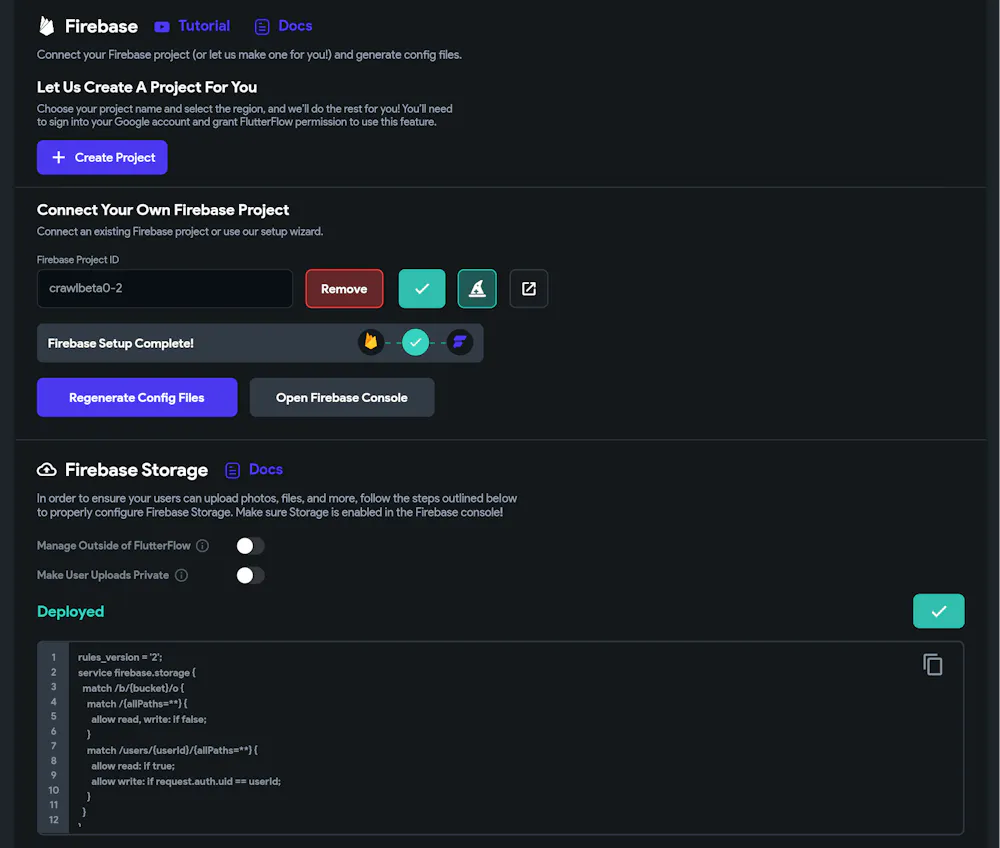Enable Make User Uploads Private switch
Viewport: 1000px width, 848px height.
250,575
